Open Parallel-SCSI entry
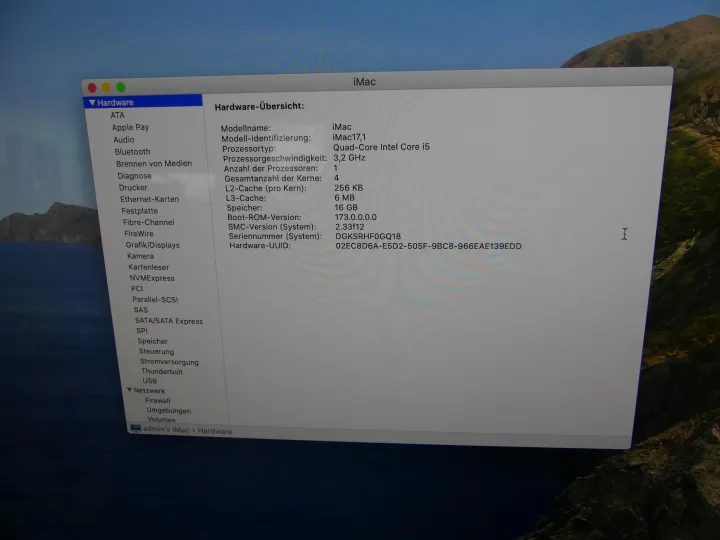This screenshot has width=720, height=540. click(x=155, y=299)
